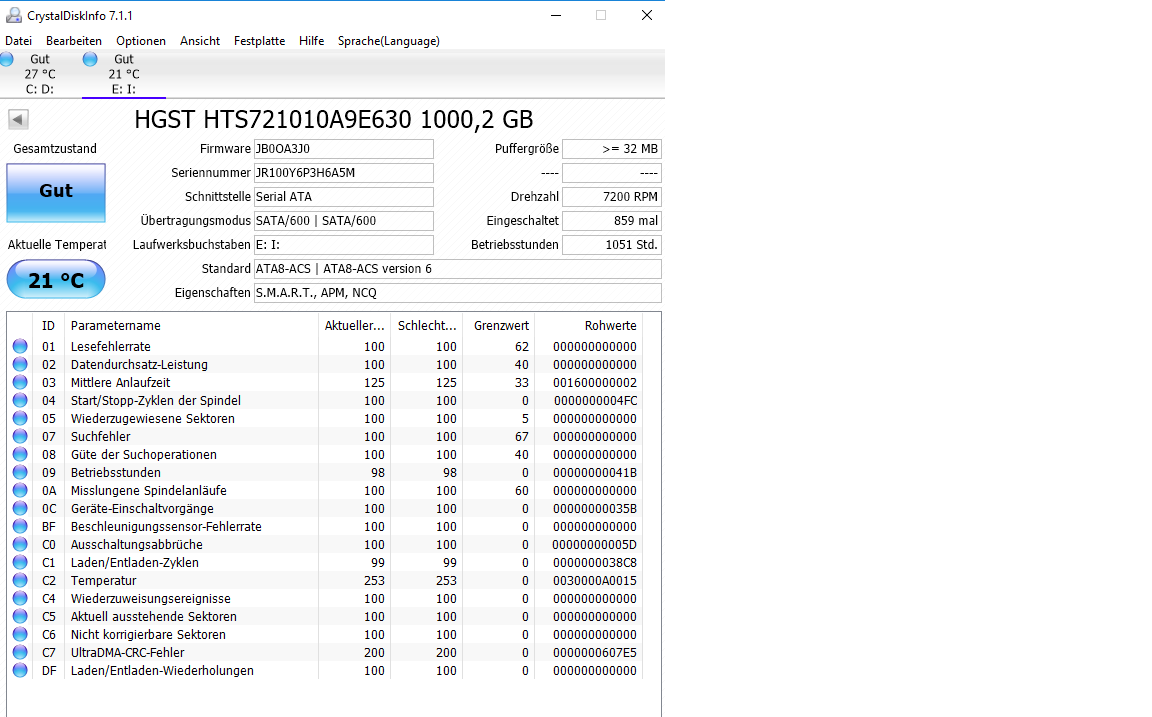The width and height of the screenshot is (1152, 717).
Task: Open the Sprache(Language) menu
Action: point(389,41)
